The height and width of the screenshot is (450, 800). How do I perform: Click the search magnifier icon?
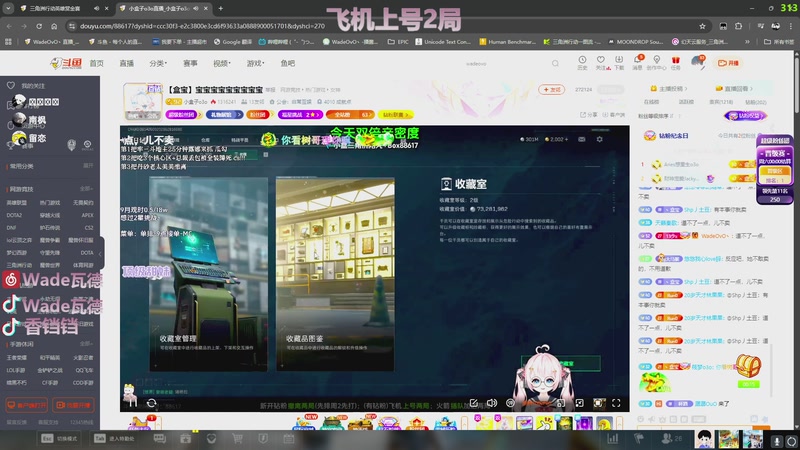pyautogui.click(x=555, y=63)
